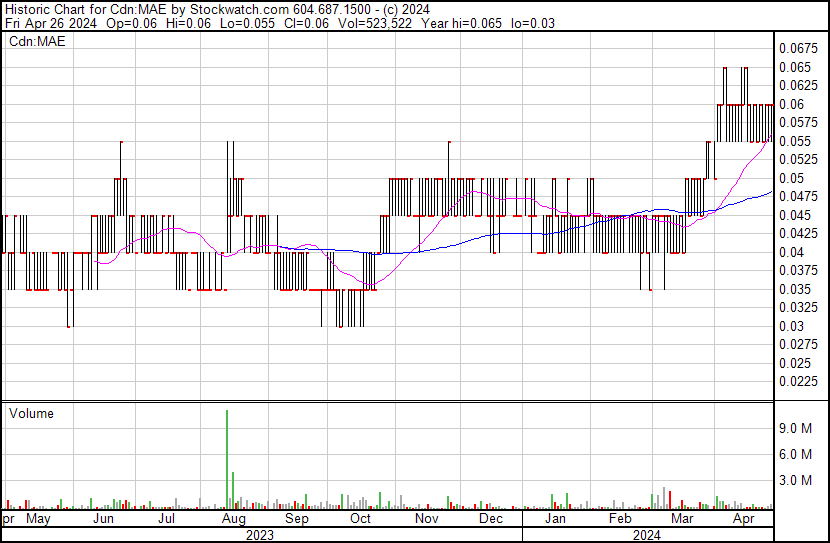Select the May label on time axis
The width and height of the screenshot is (830, 543).
(38, 519)
